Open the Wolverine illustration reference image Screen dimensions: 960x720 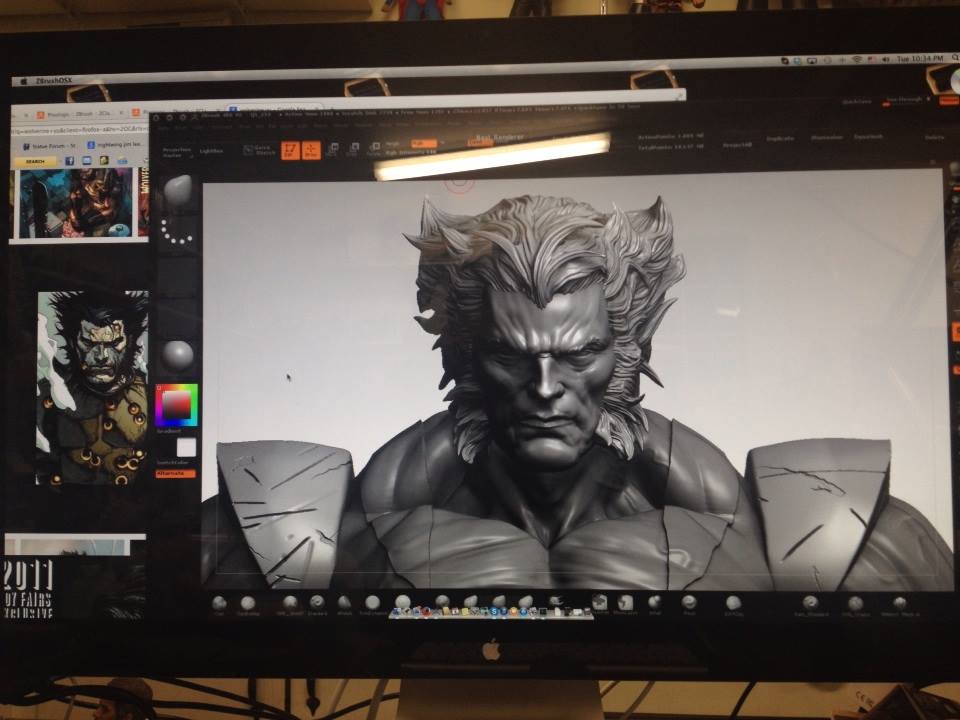pyautogui.click(x=92, y=387)
